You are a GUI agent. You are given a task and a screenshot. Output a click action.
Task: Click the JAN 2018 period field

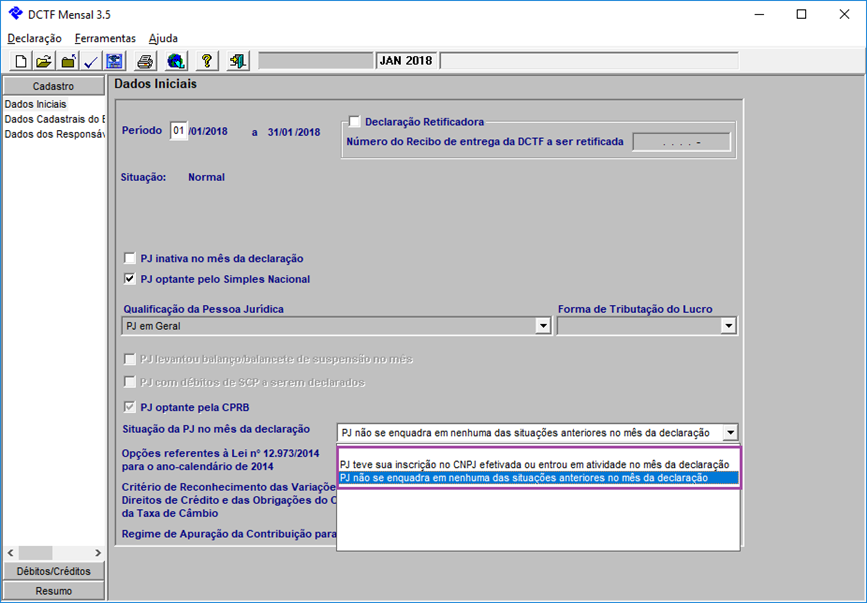coord(406,61)
